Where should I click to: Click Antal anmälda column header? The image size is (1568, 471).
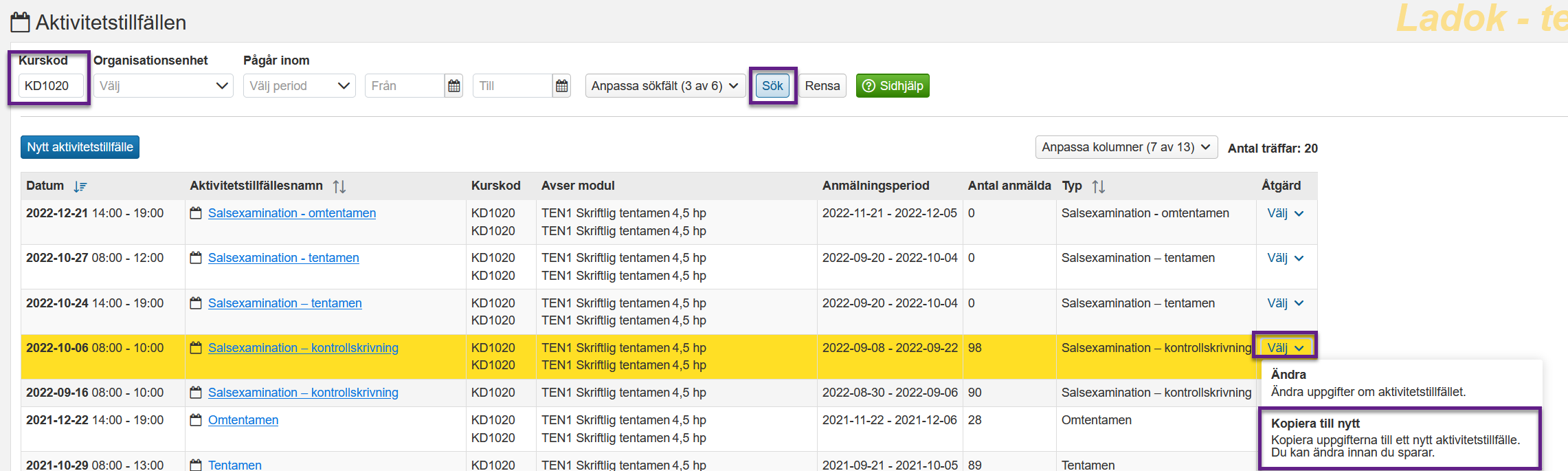(x=1009, y=186)
